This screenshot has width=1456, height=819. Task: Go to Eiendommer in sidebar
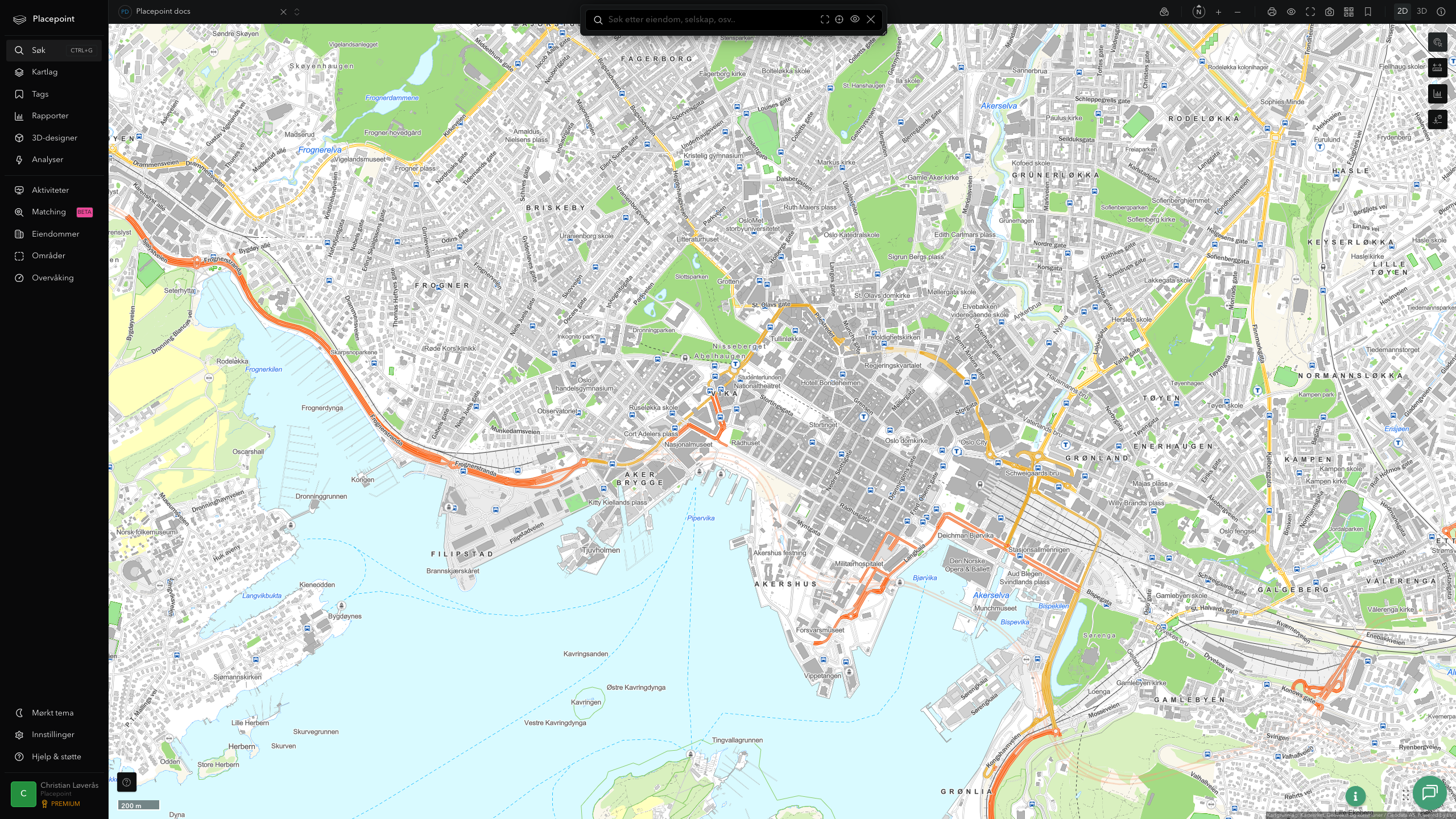coord(54,234)
